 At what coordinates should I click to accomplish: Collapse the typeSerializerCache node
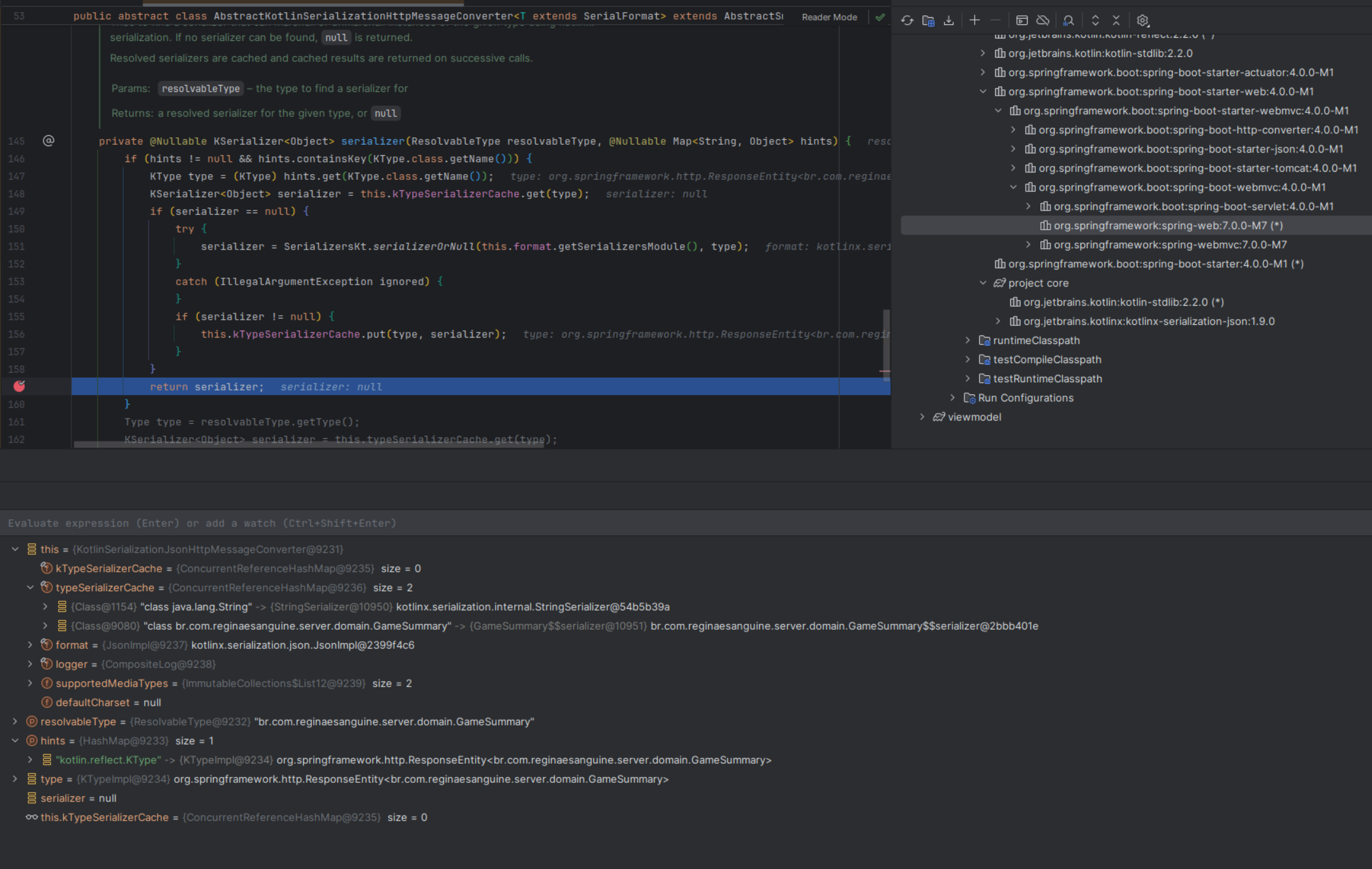[30, 587]
